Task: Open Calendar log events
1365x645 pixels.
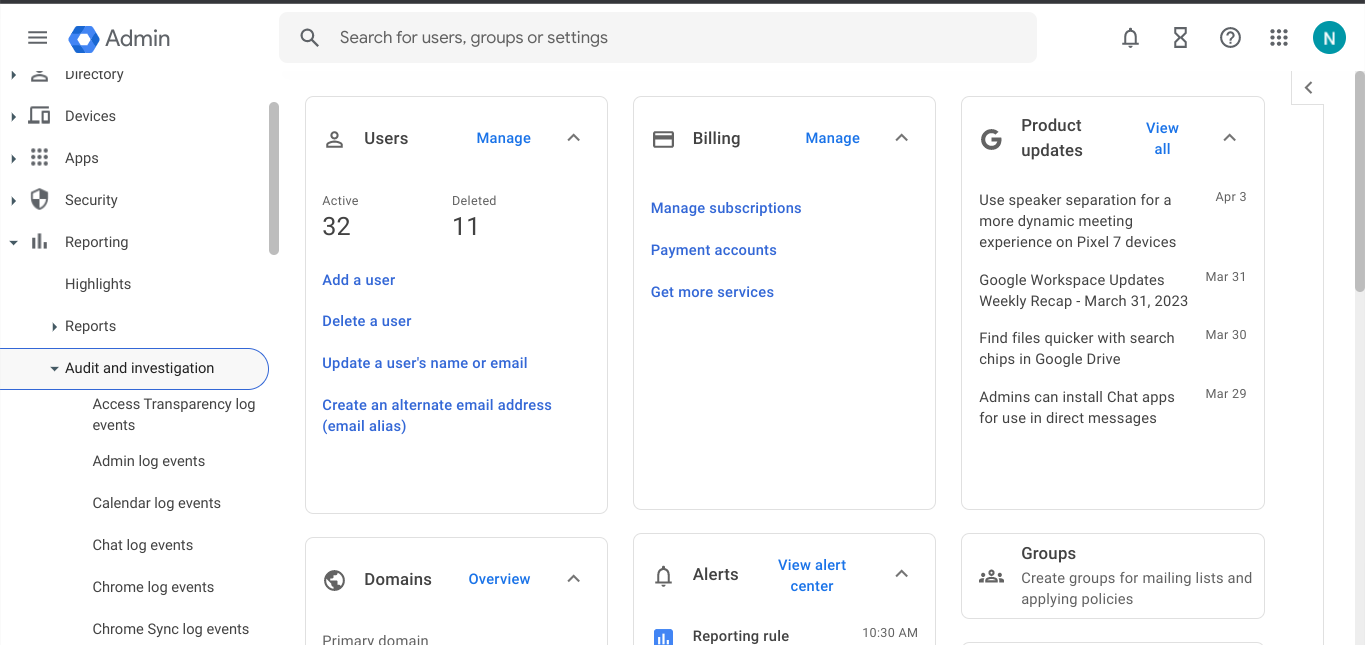Action: (157, 503)
